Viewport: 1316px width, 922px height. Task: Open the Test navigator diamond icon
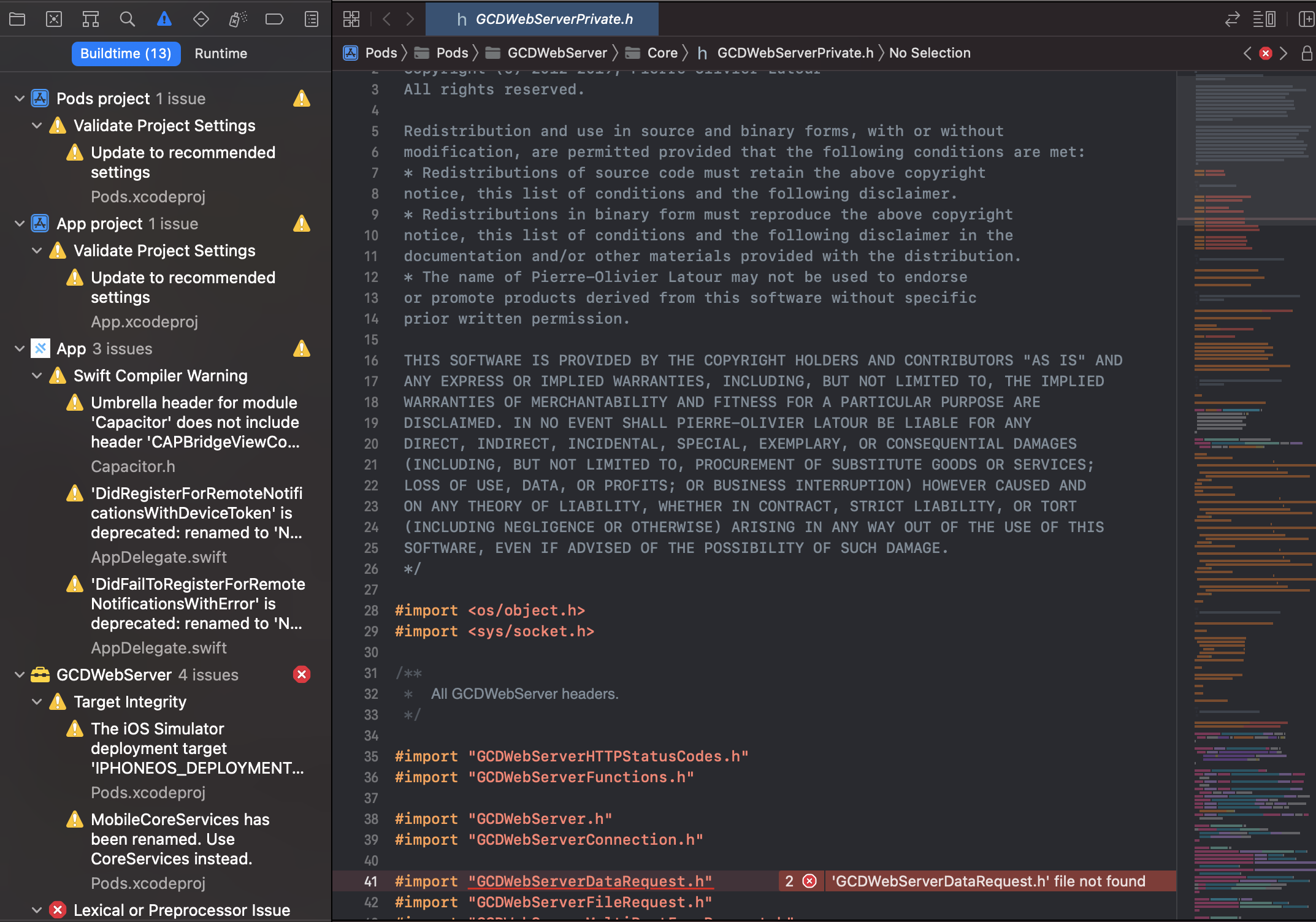click(x=201, y=19)
